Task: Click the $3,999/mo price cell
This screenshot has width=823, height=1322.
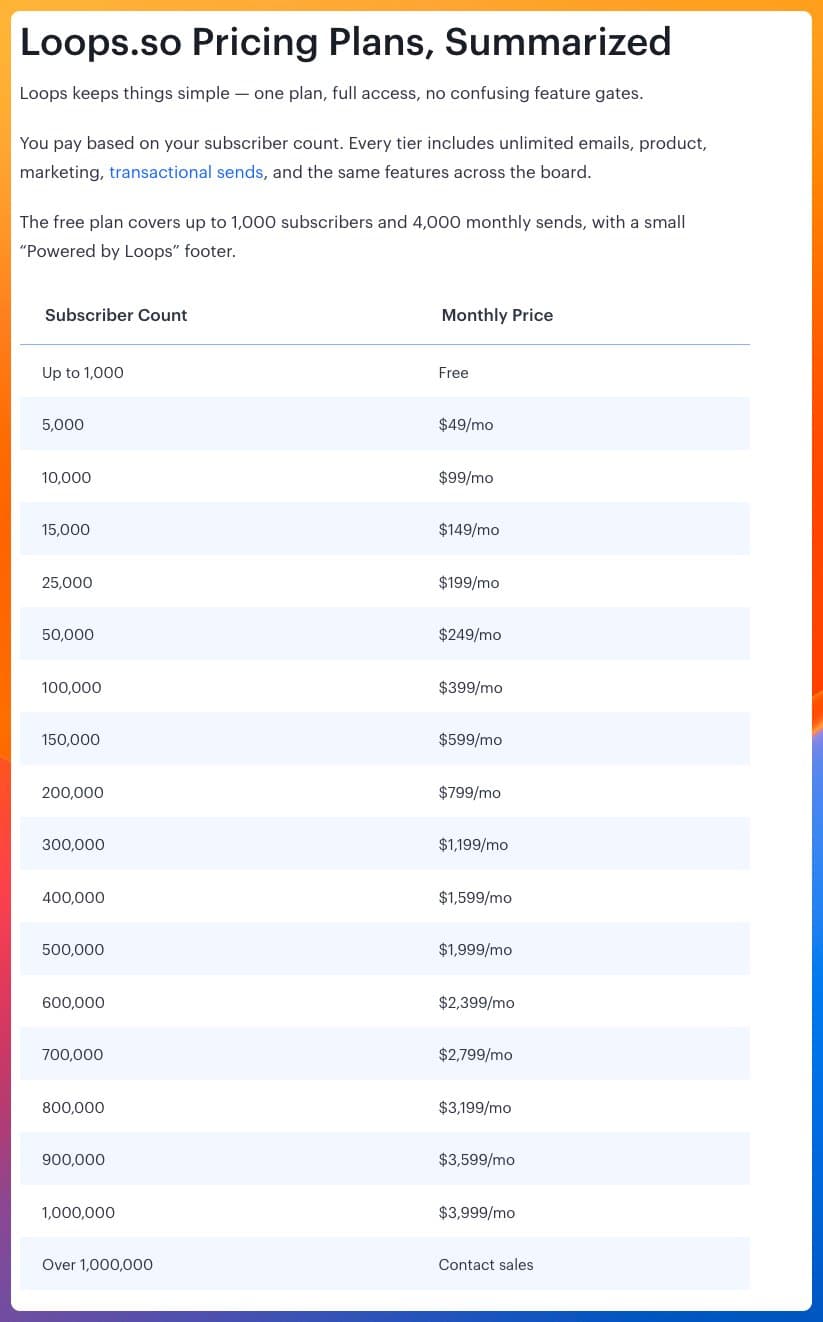Action: pyautogui.click(x=476, y=1213)
